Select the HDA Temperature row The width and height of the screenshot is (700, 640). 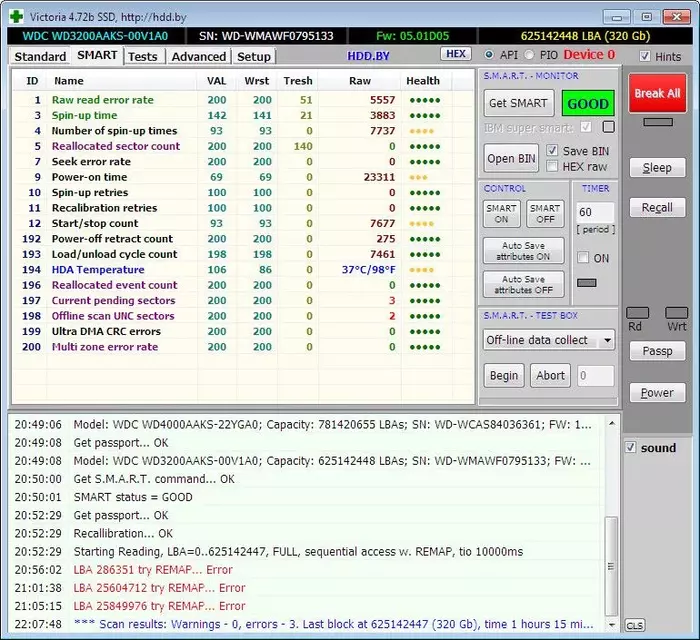click(243, 270)
